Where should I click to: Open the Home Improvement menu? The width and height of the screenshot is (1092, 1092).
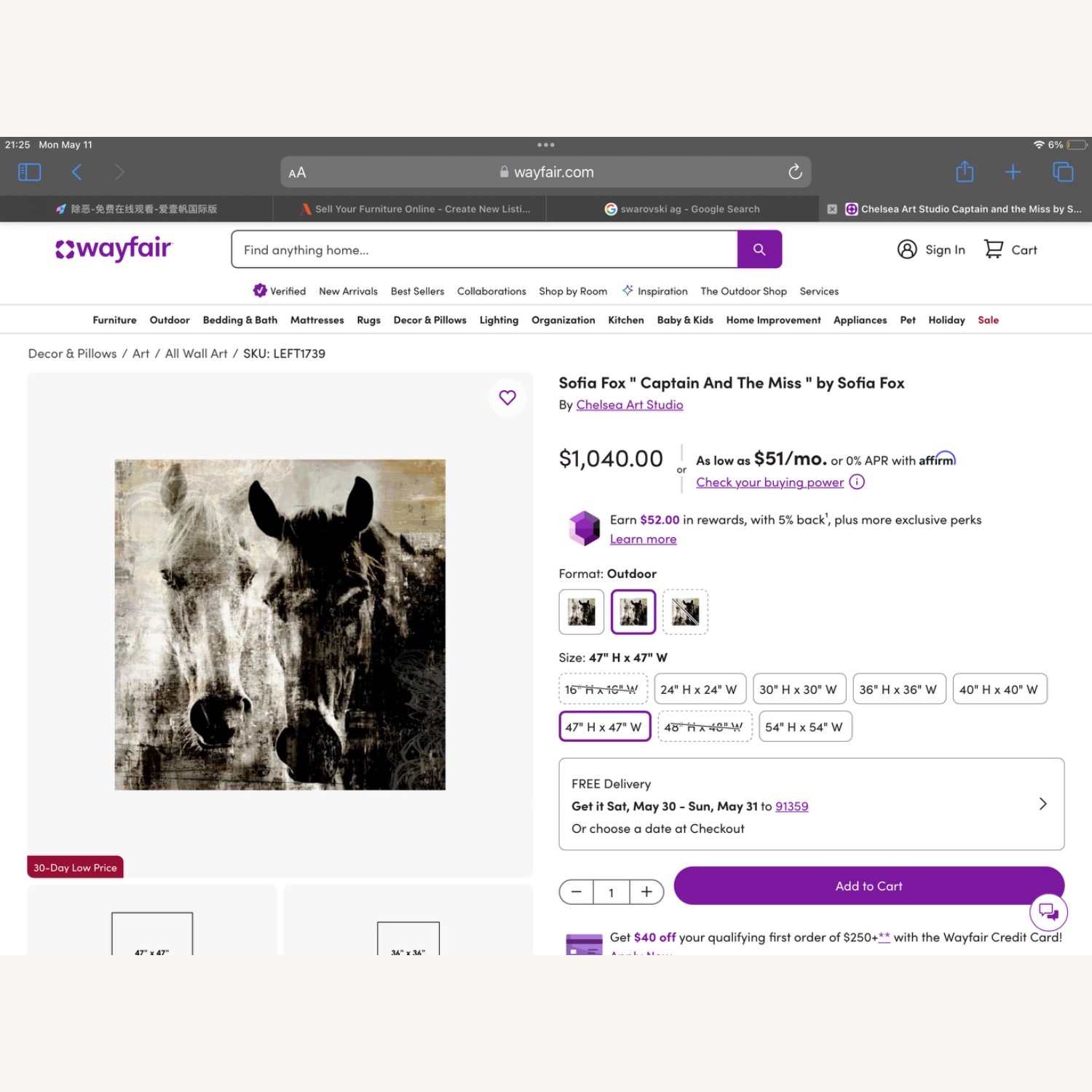click(x=773, y=320)
